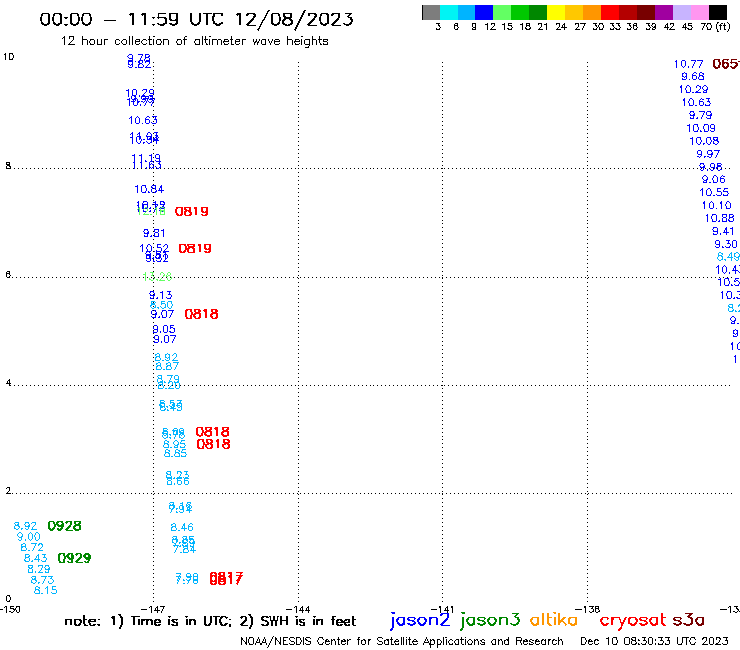Click the light green '13.26' wave height
Viewport: 740px width, 650px height.
point(157,276)
